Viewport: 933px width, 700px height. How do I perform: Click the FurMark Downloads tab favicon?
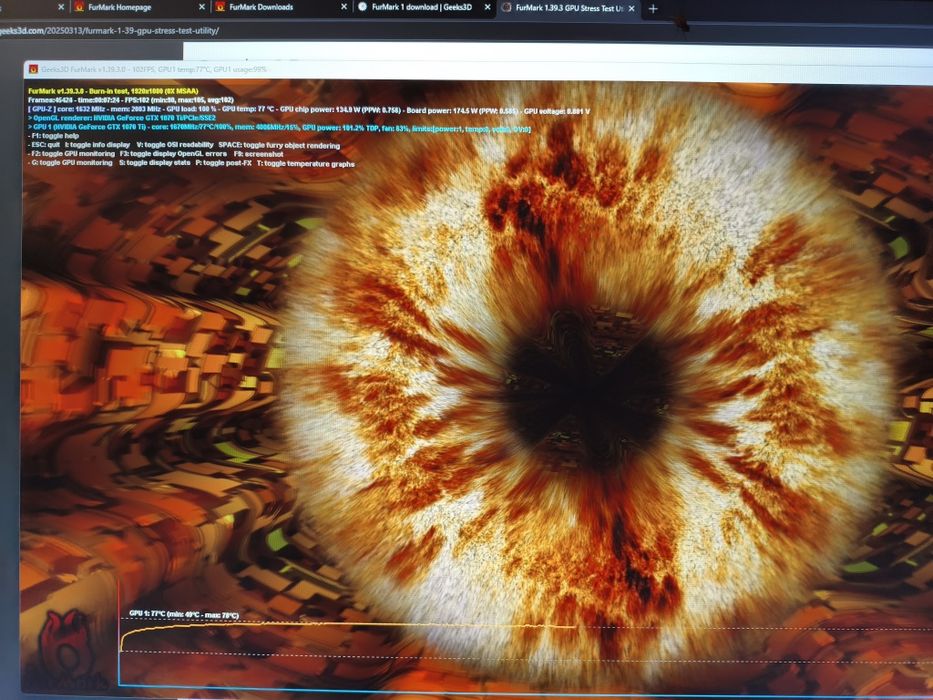click(x=220, y=7)
